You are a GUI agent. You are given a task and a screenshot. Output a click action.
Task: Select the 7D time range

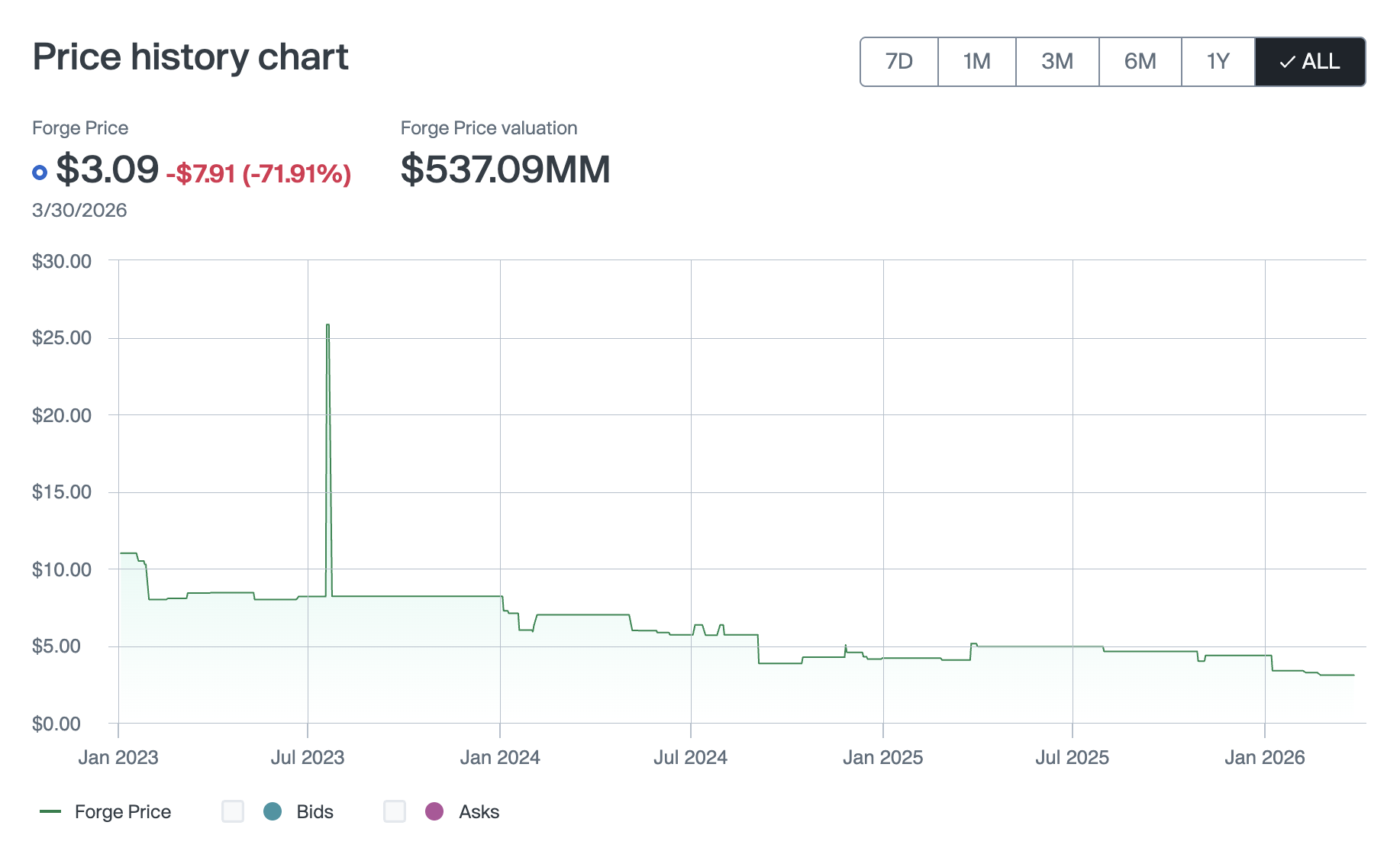click(898, 61)
